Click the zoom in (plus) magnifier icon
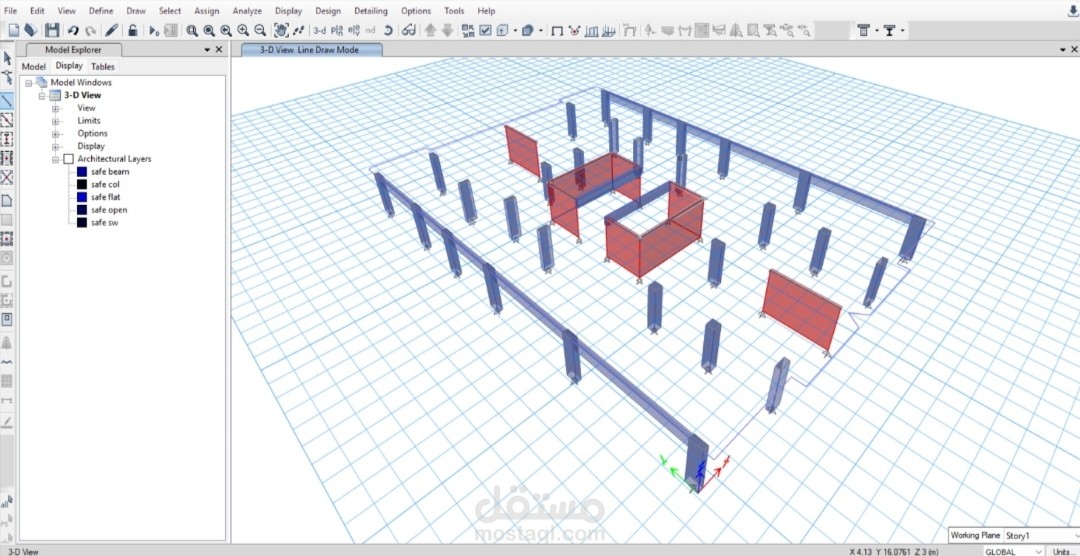The height and width of the screenshot is (556, 1080). coord(243,30)
